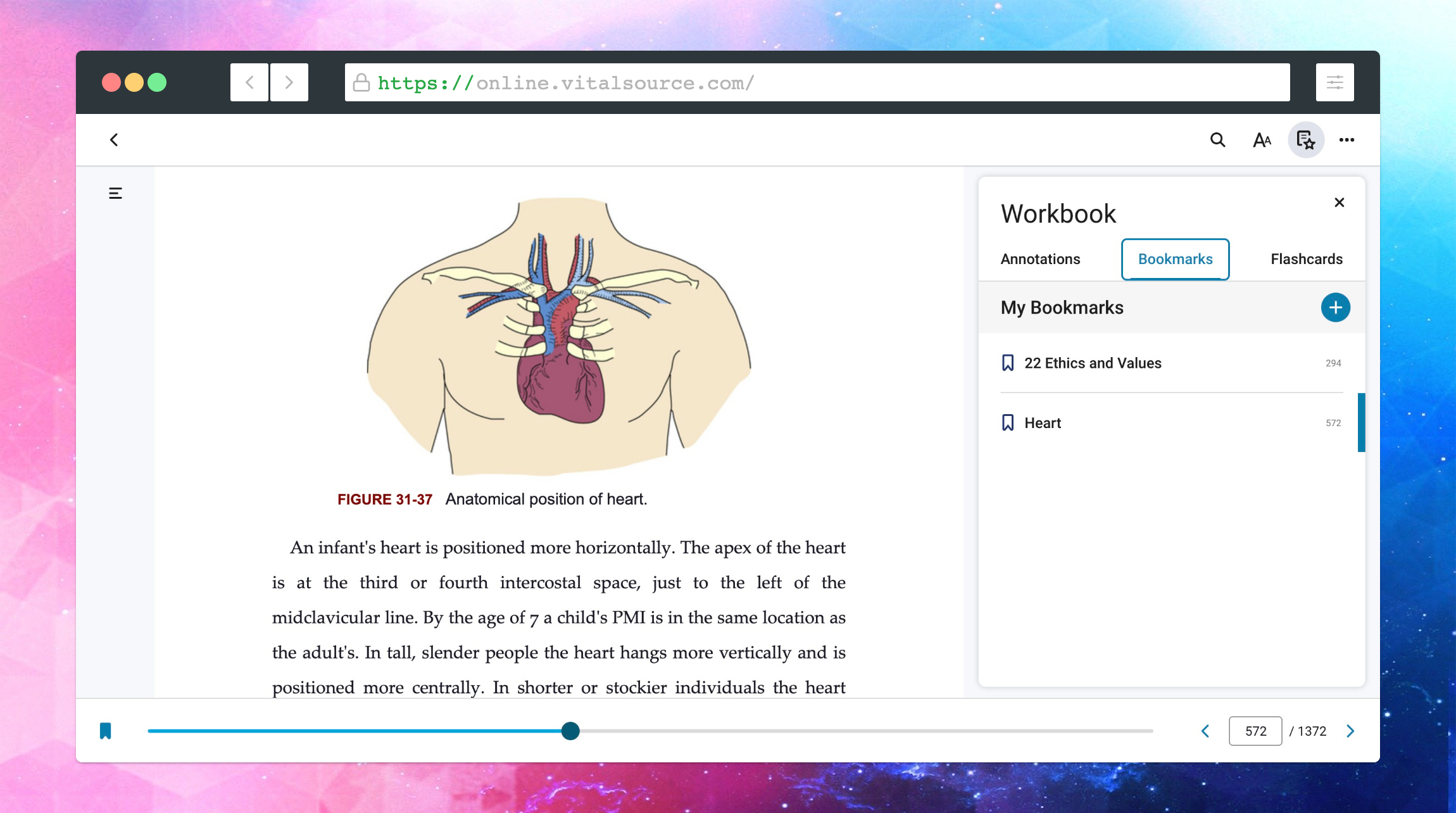The image size is (1456, 813).
Task: Open the text size settings
Action: pos(1261,139)
